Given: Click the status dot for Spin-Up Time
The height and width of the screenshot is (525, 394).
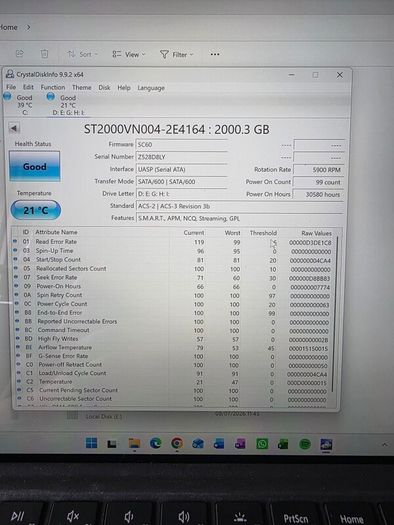Looking at the screenshot, I should 15,250.
